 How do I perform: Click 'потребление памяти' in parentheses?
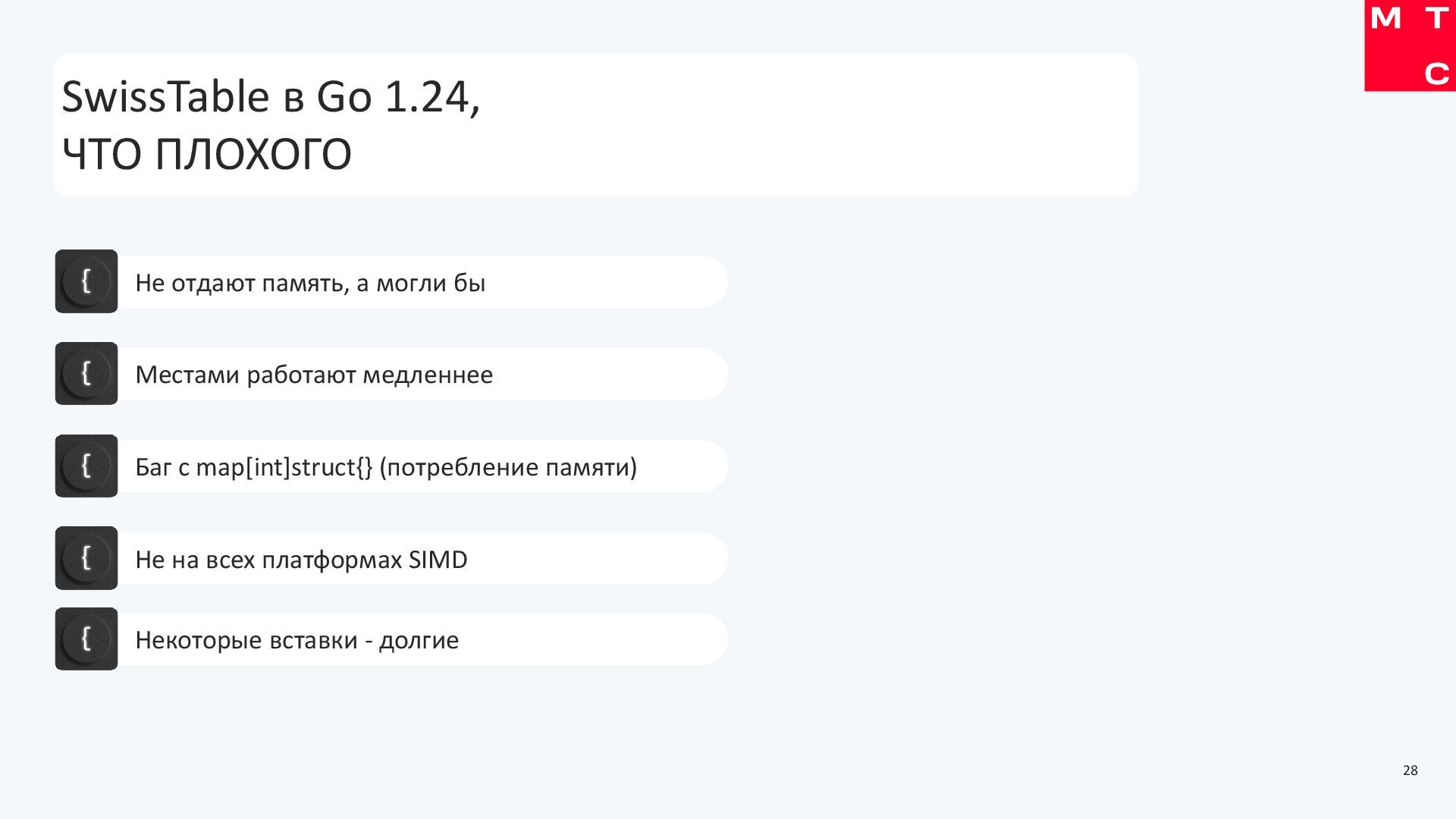[507, 467]
